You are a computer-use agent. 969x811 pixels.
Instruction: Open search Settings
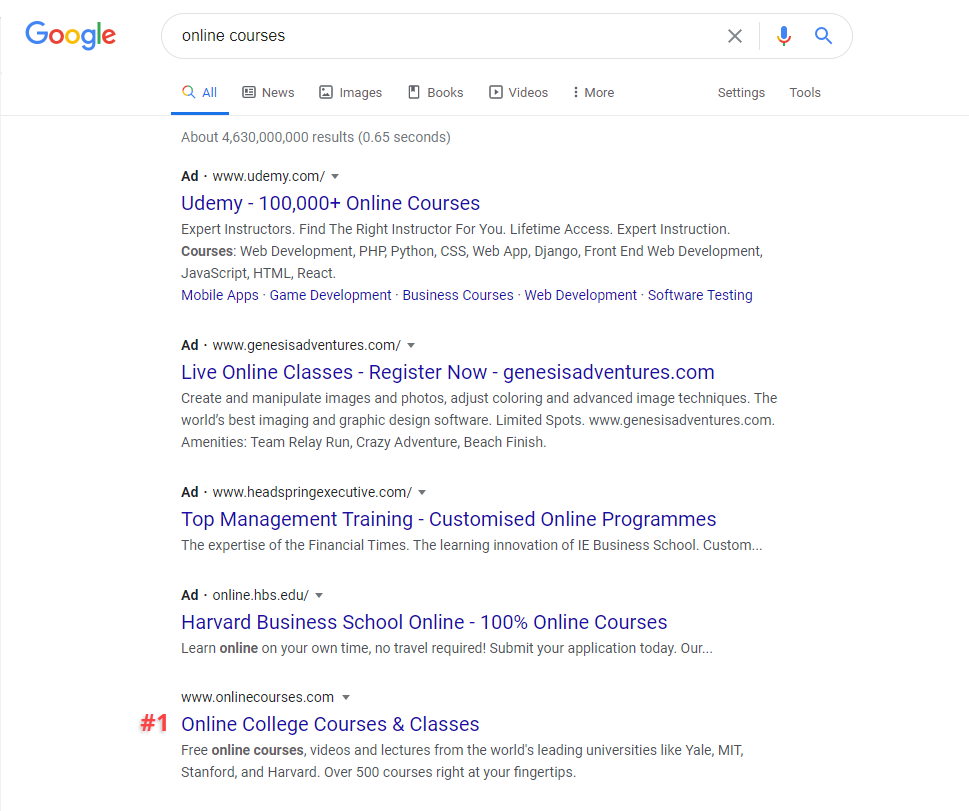click(x=741, y=93)
